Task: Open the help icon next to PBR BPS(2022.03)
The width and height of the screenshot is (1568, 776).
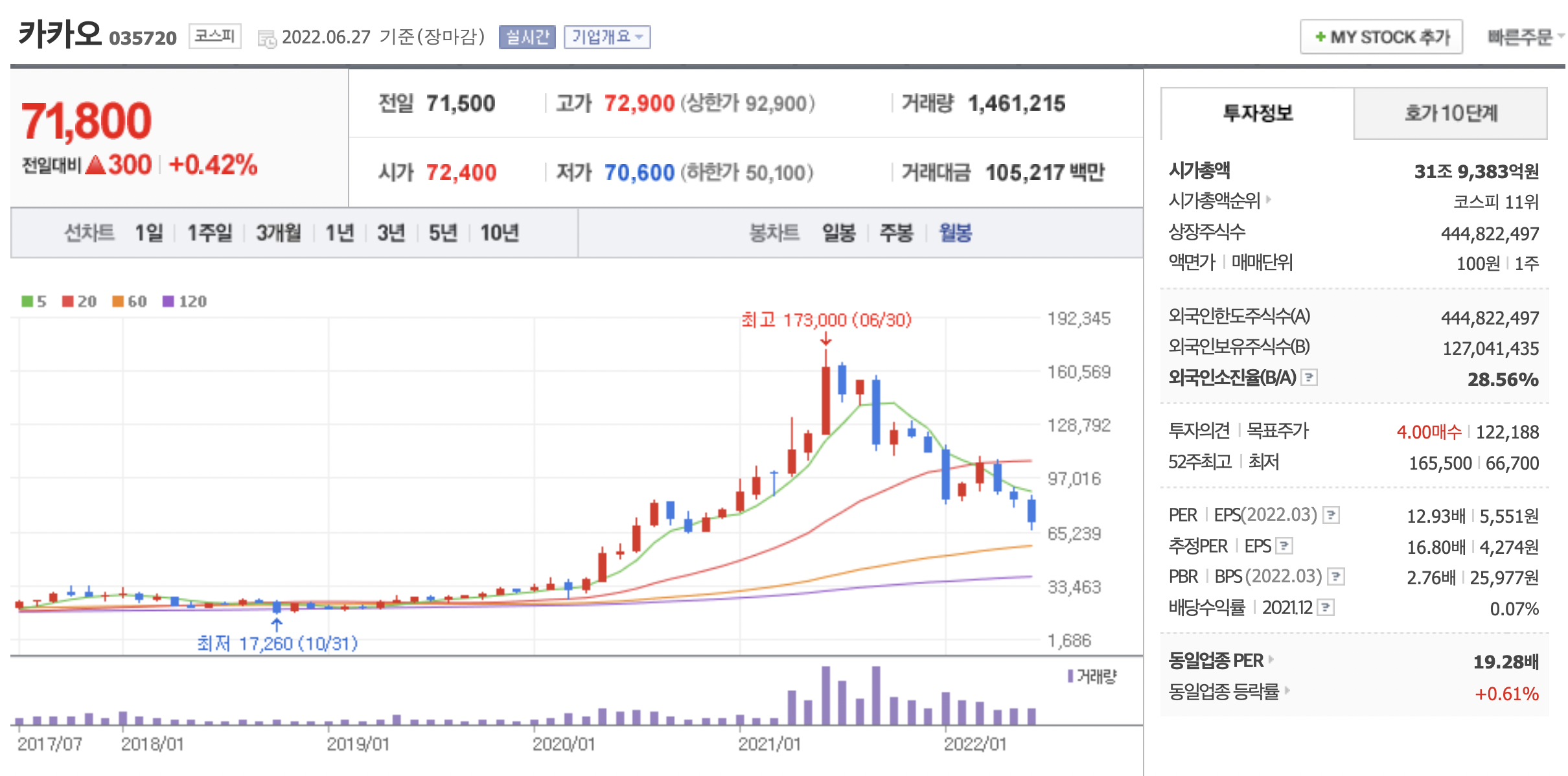Action: [x=1336, y=576]
